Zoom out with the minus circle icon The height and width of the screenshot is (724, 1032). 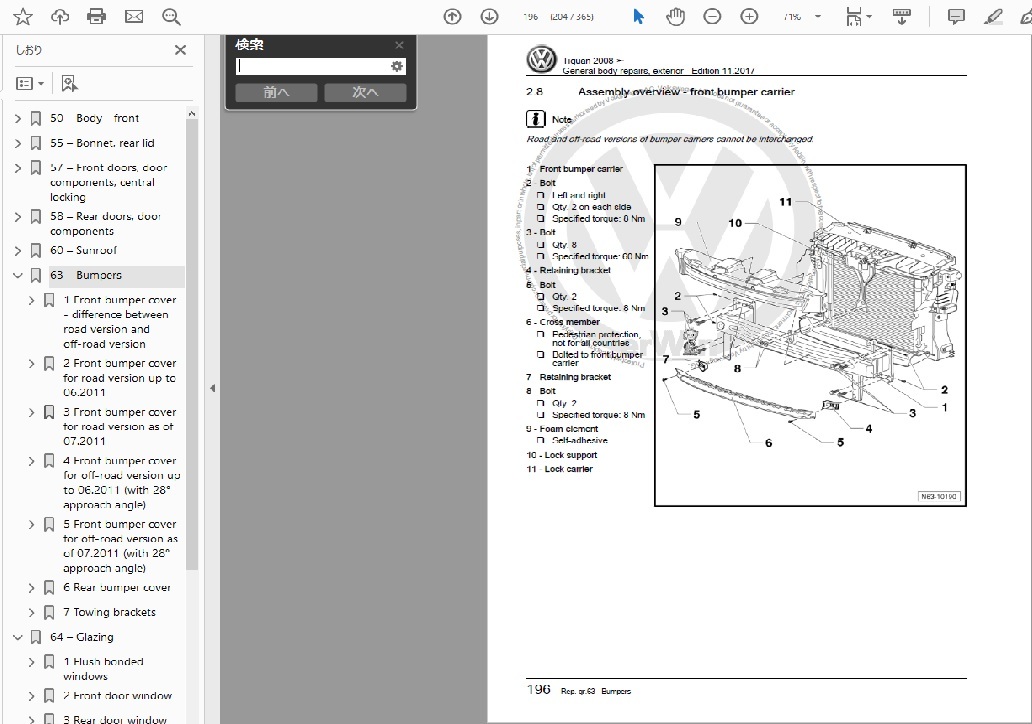point(712,17)
